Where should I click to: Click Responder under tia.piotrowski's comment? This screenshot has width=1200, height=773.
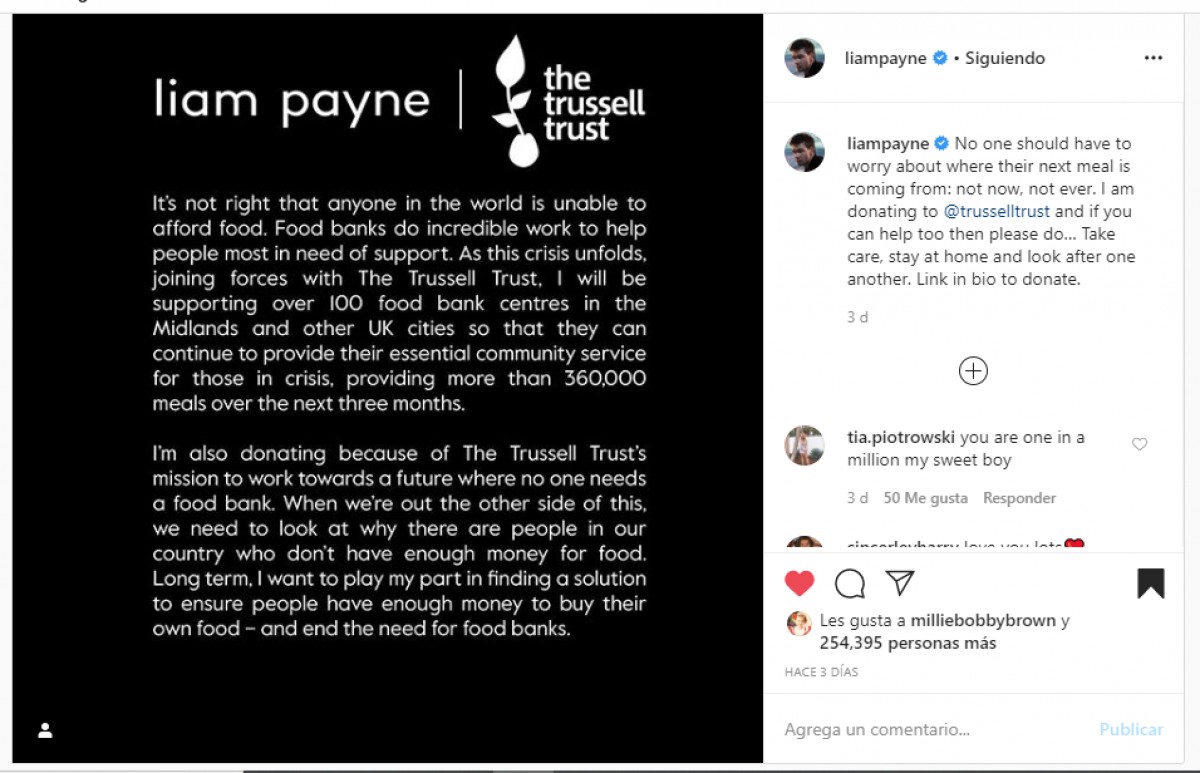click(1019, 498)
